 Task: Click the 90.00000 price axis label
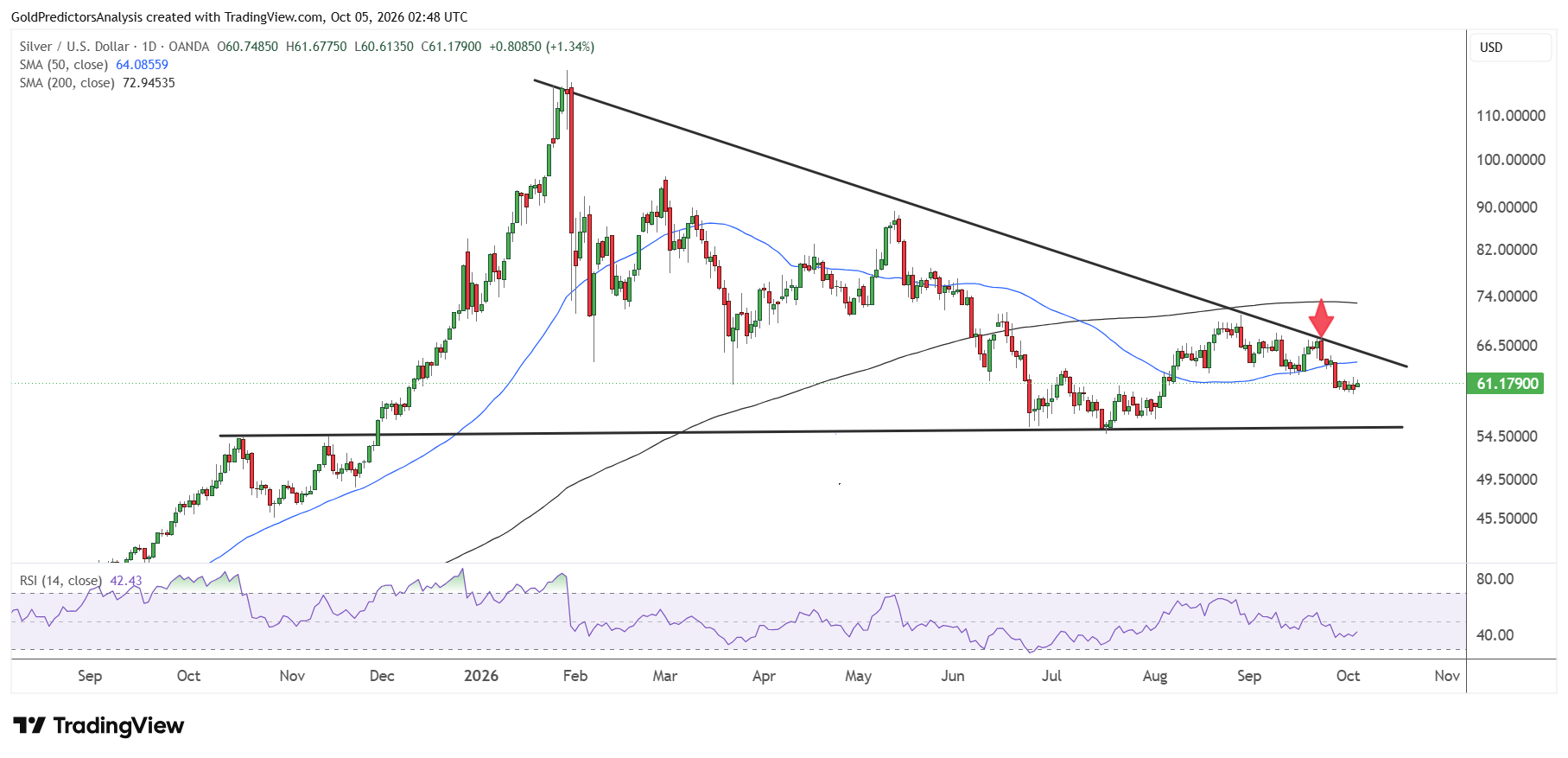click(x=1507, y=207)
